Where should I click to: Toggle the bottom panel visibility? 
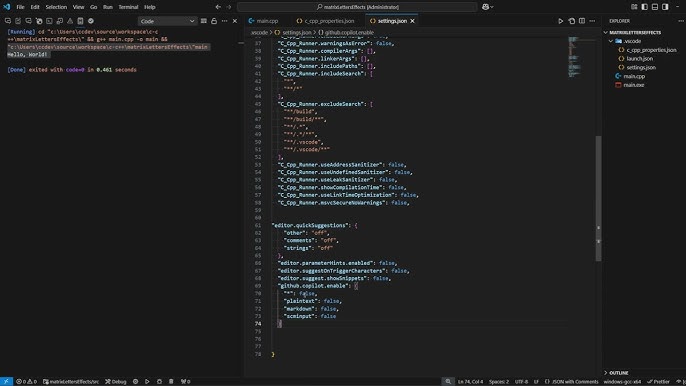coord(655,7)
